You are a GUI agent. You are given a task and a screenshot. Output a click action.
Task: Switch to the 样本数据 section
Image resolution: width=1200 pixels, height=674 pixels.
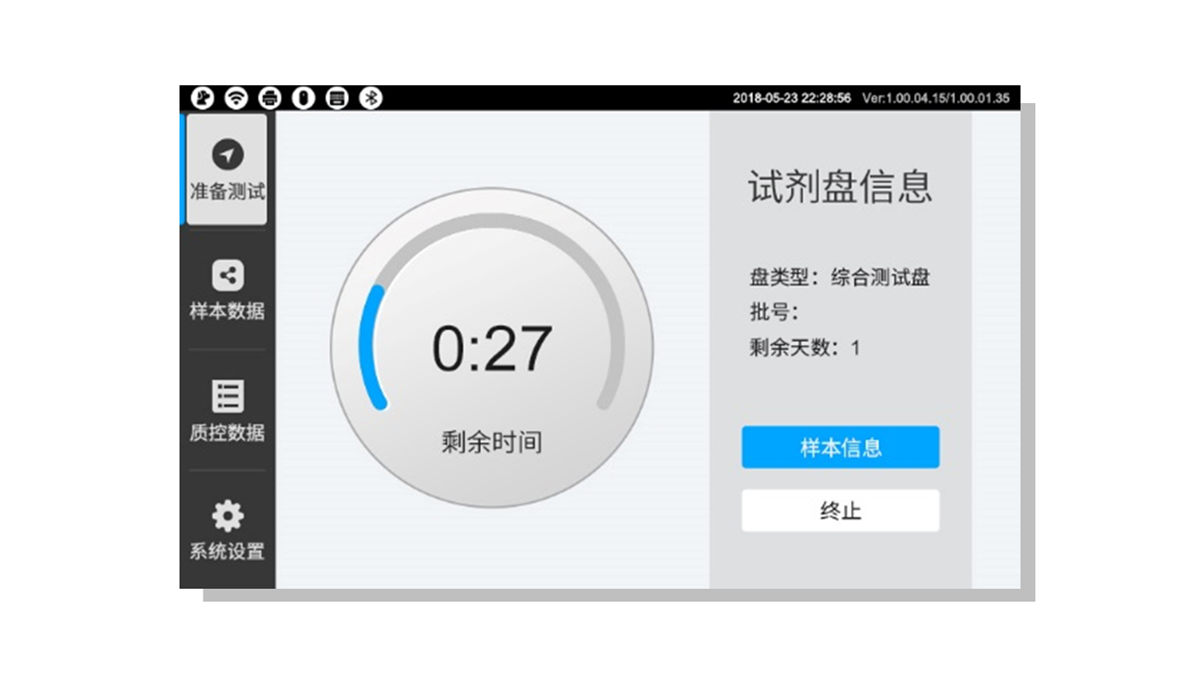point(227,290)
